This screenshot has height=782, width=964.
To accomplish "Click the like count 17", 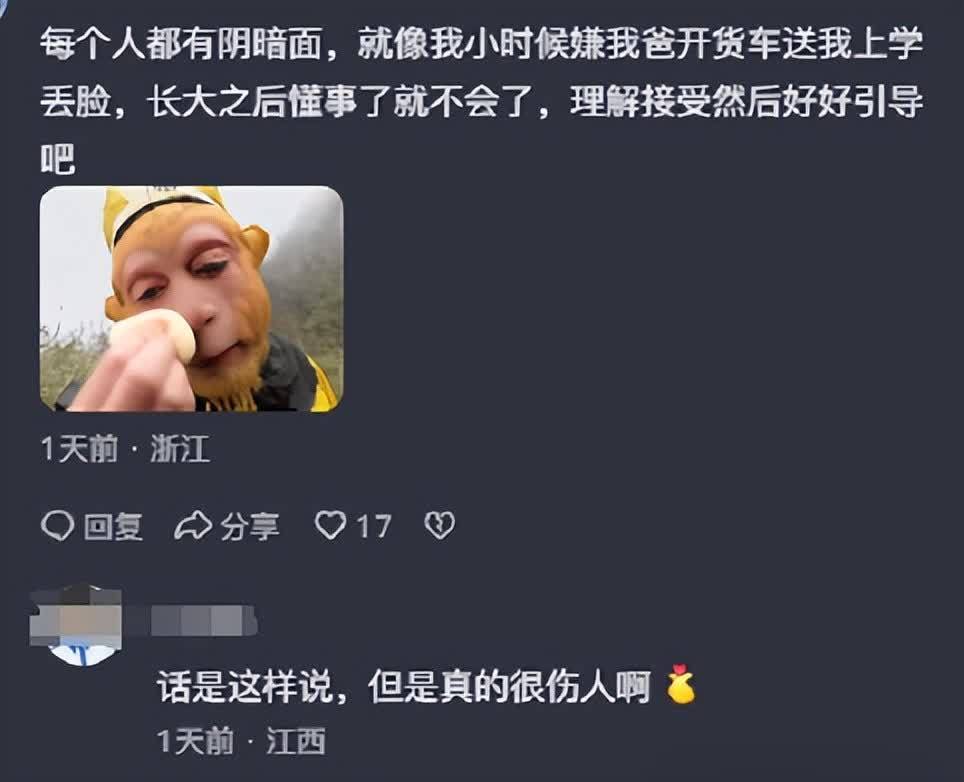I will tap(373, 526).
